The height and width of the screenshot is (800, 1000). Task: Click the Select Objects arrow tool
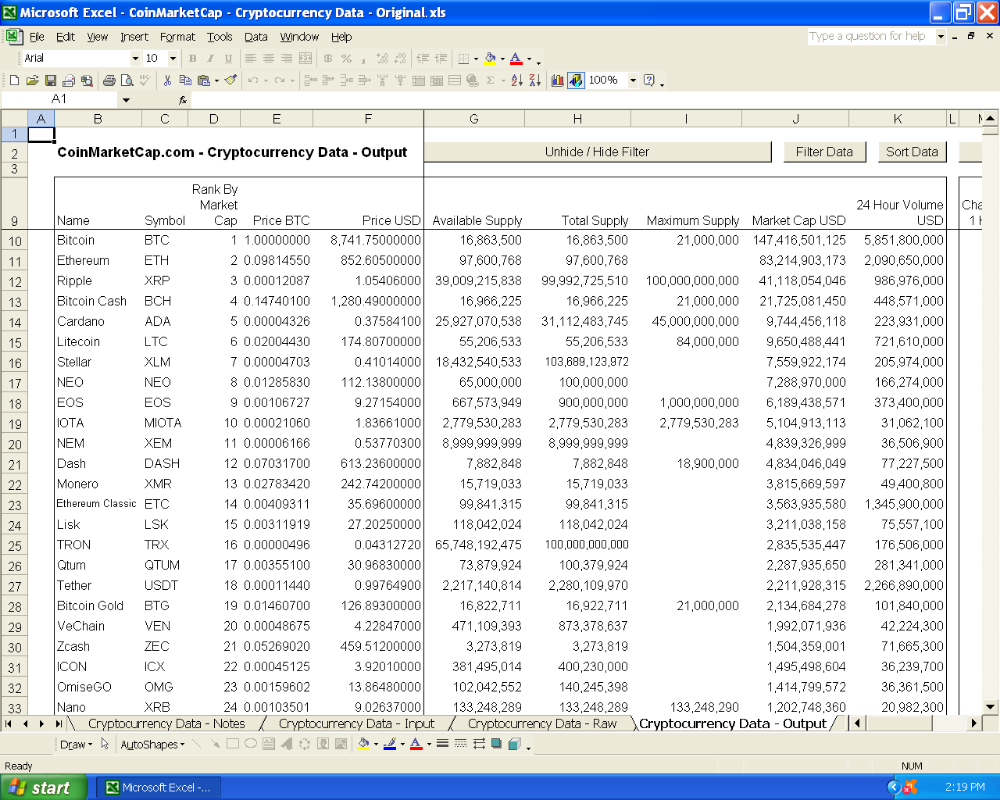pyautogui.click(x=105, y=744)
